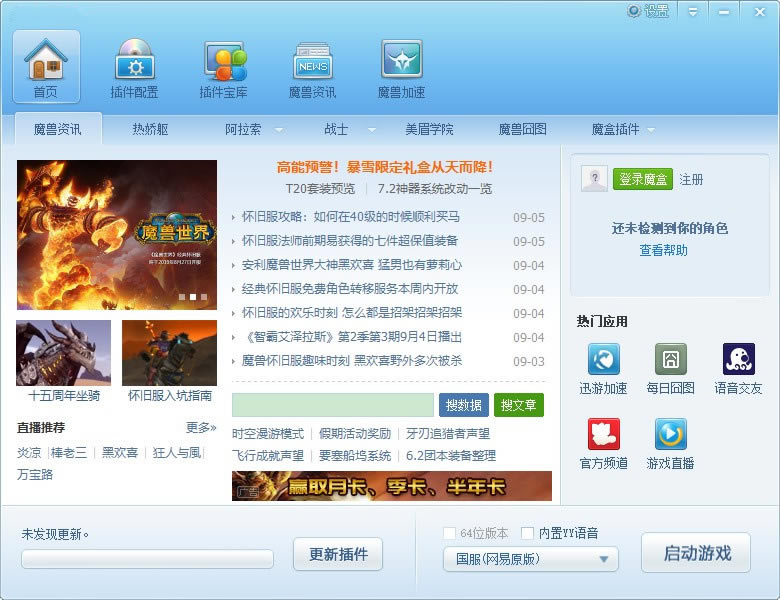The image size is (780, 600).
Task: Expand the 战士 tab dropdown arrow
Action: tap(372, 130)
